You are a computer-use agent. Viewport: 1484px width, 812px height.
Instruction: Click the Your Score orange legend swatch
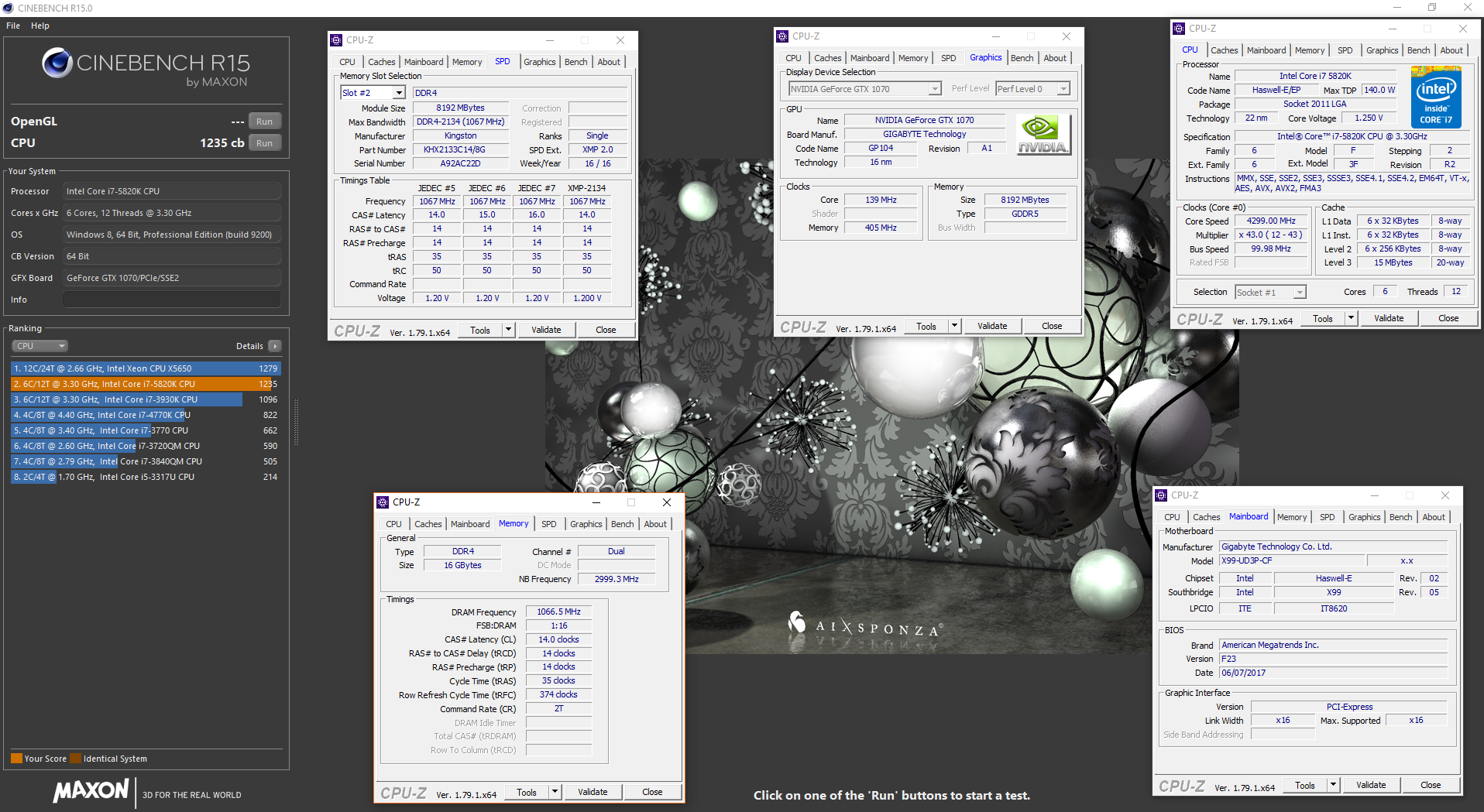click(x=16, y=759)
